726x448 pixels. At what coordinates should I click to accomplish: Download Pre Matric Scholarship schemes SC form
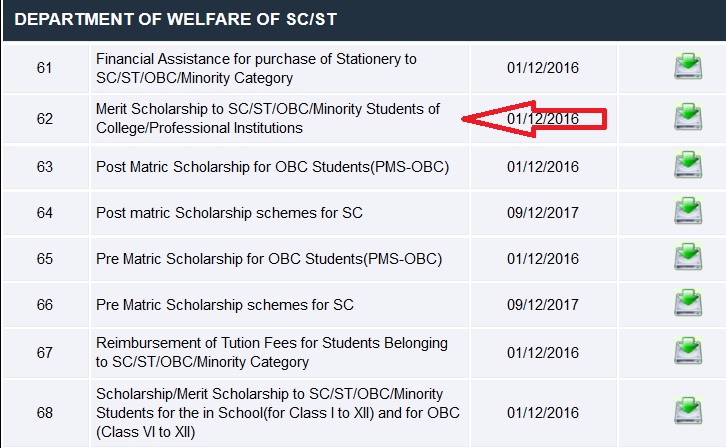click(687, 304)
